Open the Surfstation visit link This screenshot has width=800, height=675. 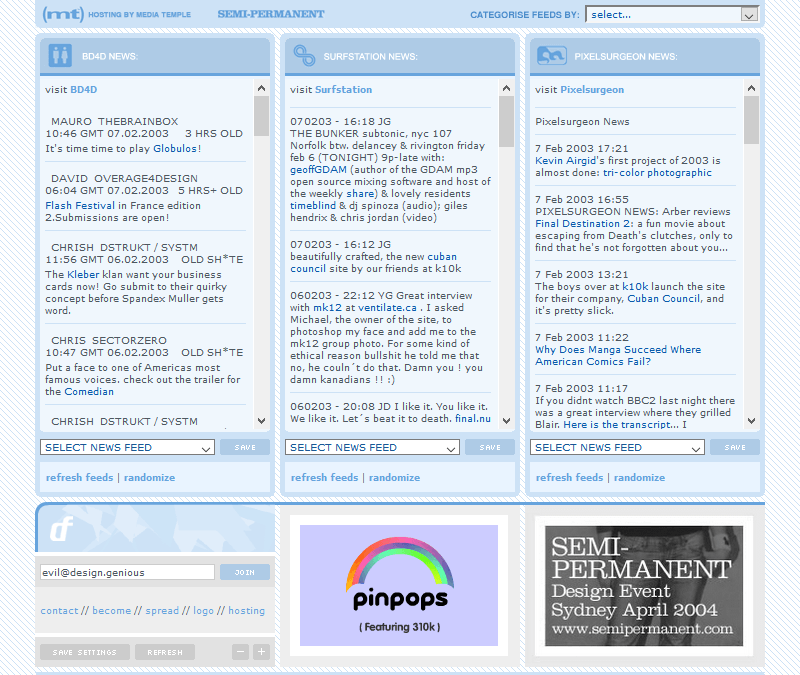point(343,90)
